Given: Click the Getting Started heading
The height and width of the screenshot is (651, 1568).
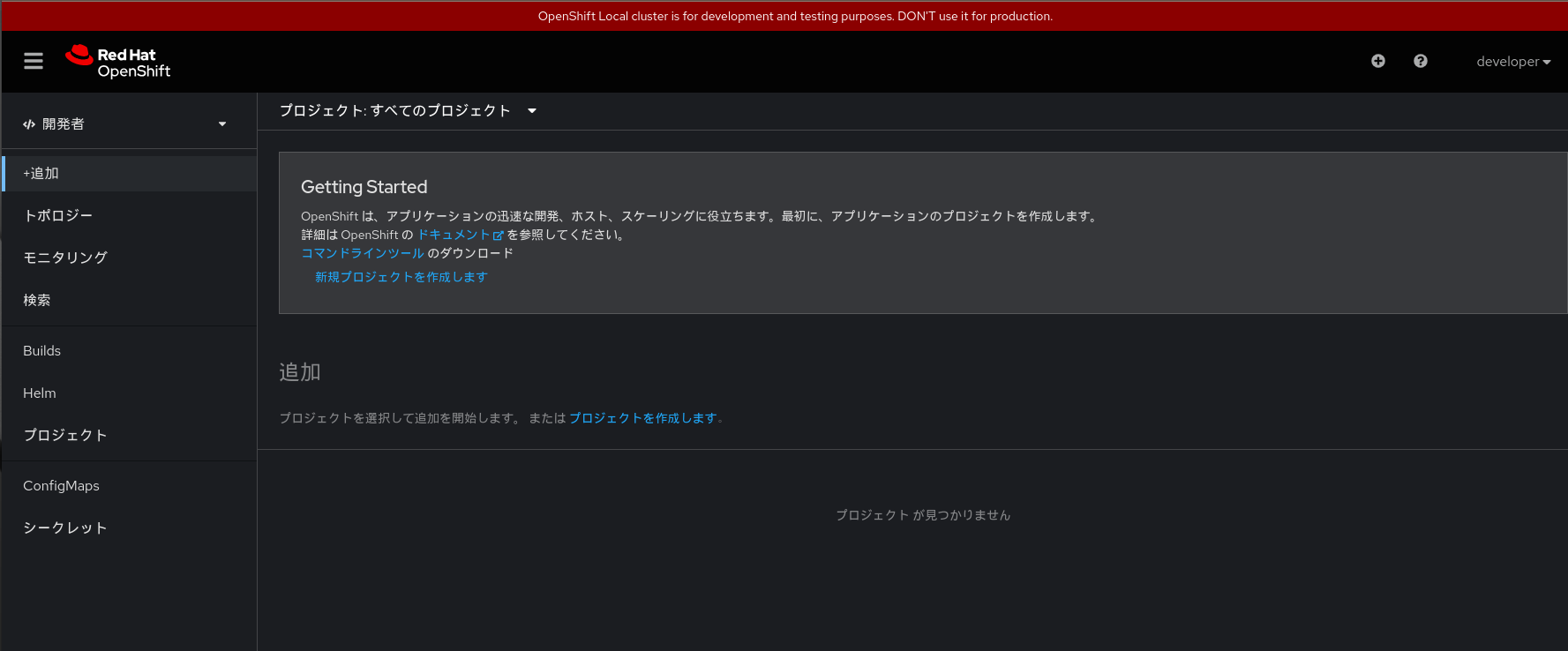Looking at the screenshot, I should [364, 187].
